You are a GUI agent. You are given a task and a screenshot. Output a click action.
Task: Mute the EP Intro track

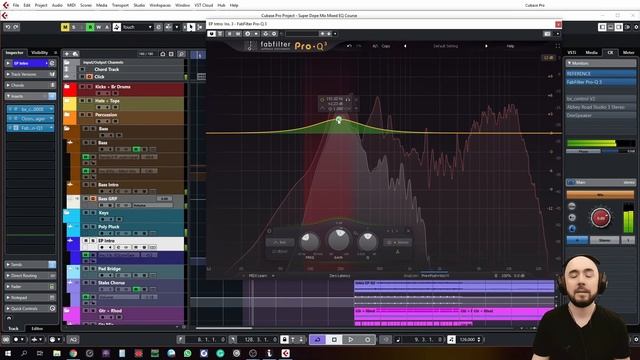(86, 241)
